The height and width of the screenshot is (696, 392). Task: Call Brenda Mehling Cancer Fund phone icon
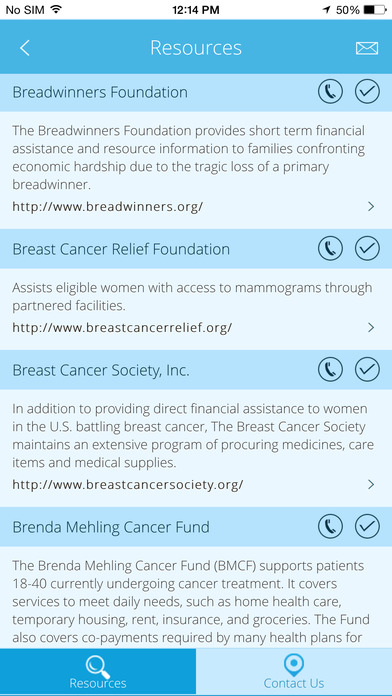click(x=330, y=526)
